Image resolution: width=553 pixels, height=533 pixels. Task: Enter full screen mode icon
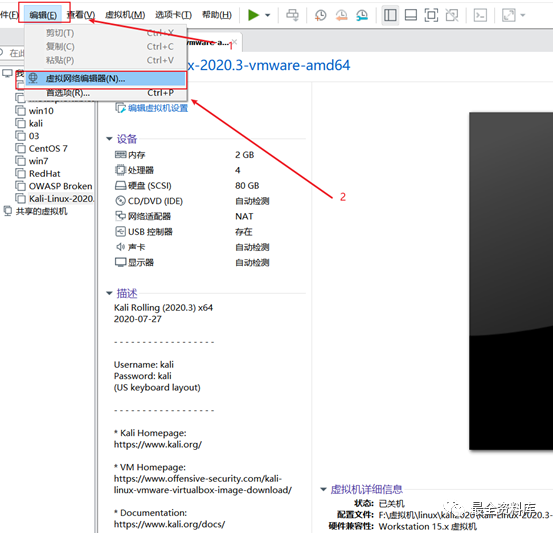coord(431,15)
